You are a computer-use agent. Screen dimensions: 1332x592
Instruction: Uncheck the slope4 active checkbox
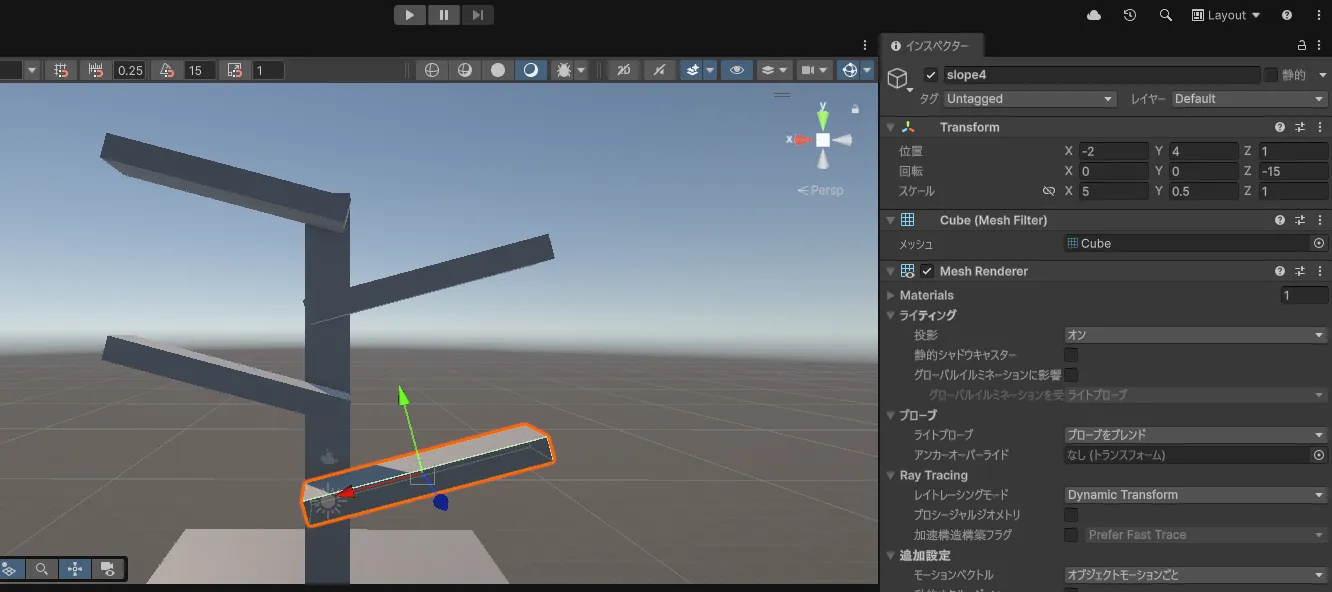[931, 75]
